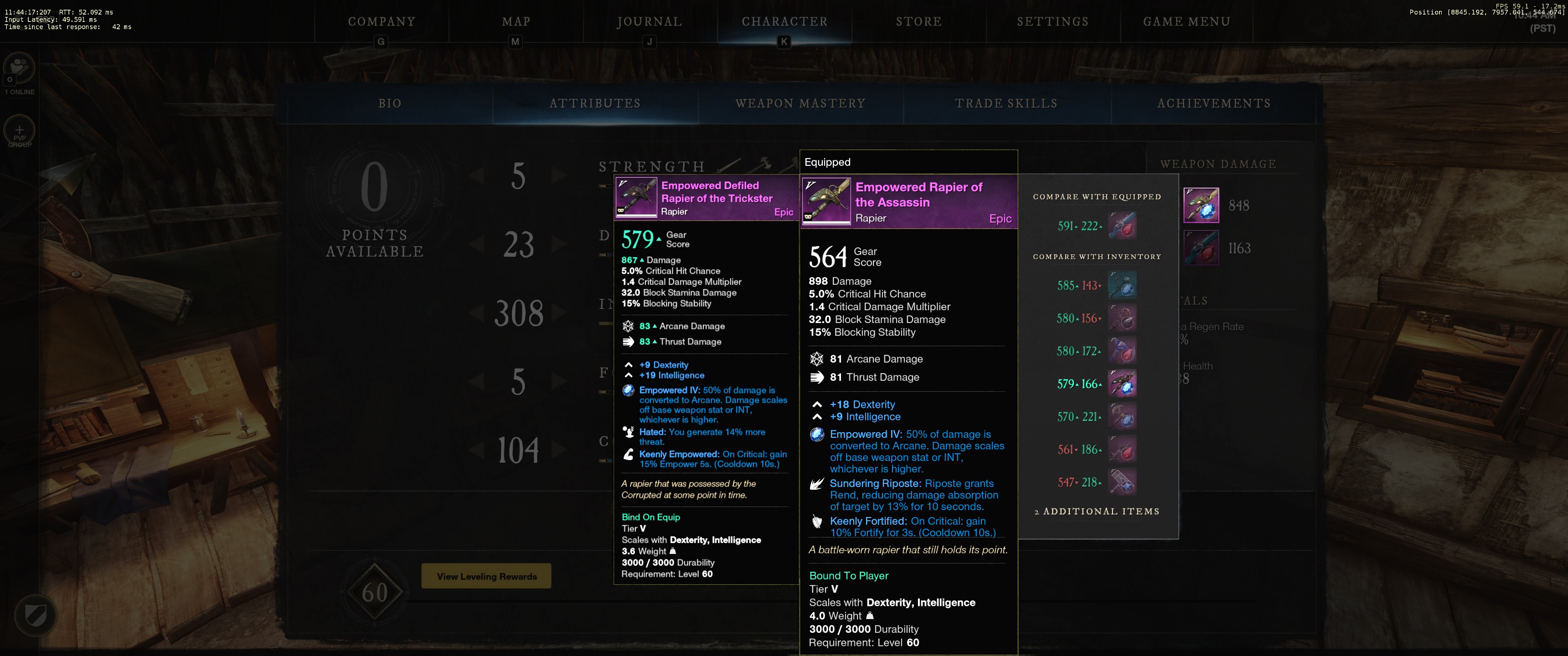Select the 580 156 inventory compare item icon
This screenshot has height=656, width=1568.
click(x=1122, y=318)
